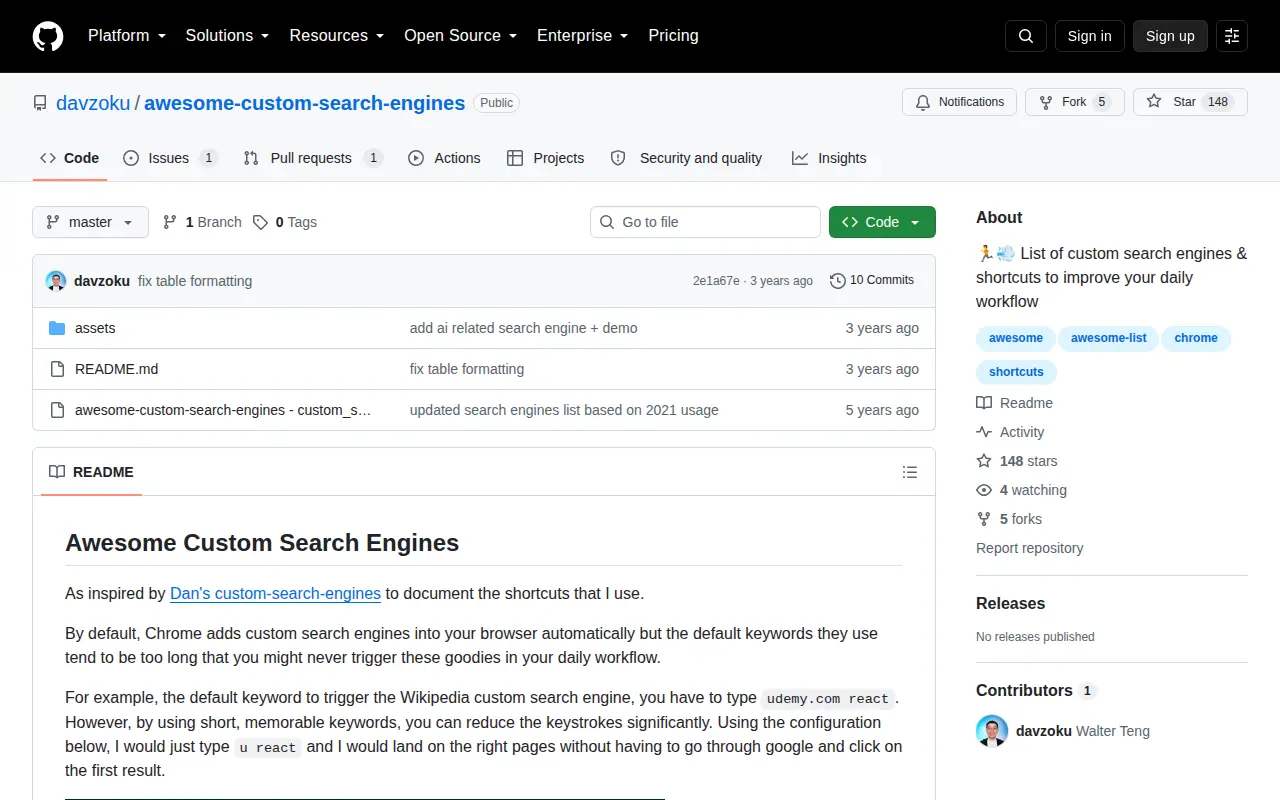
Task: Open the Activity link in About
Action: coord(1010,432)
